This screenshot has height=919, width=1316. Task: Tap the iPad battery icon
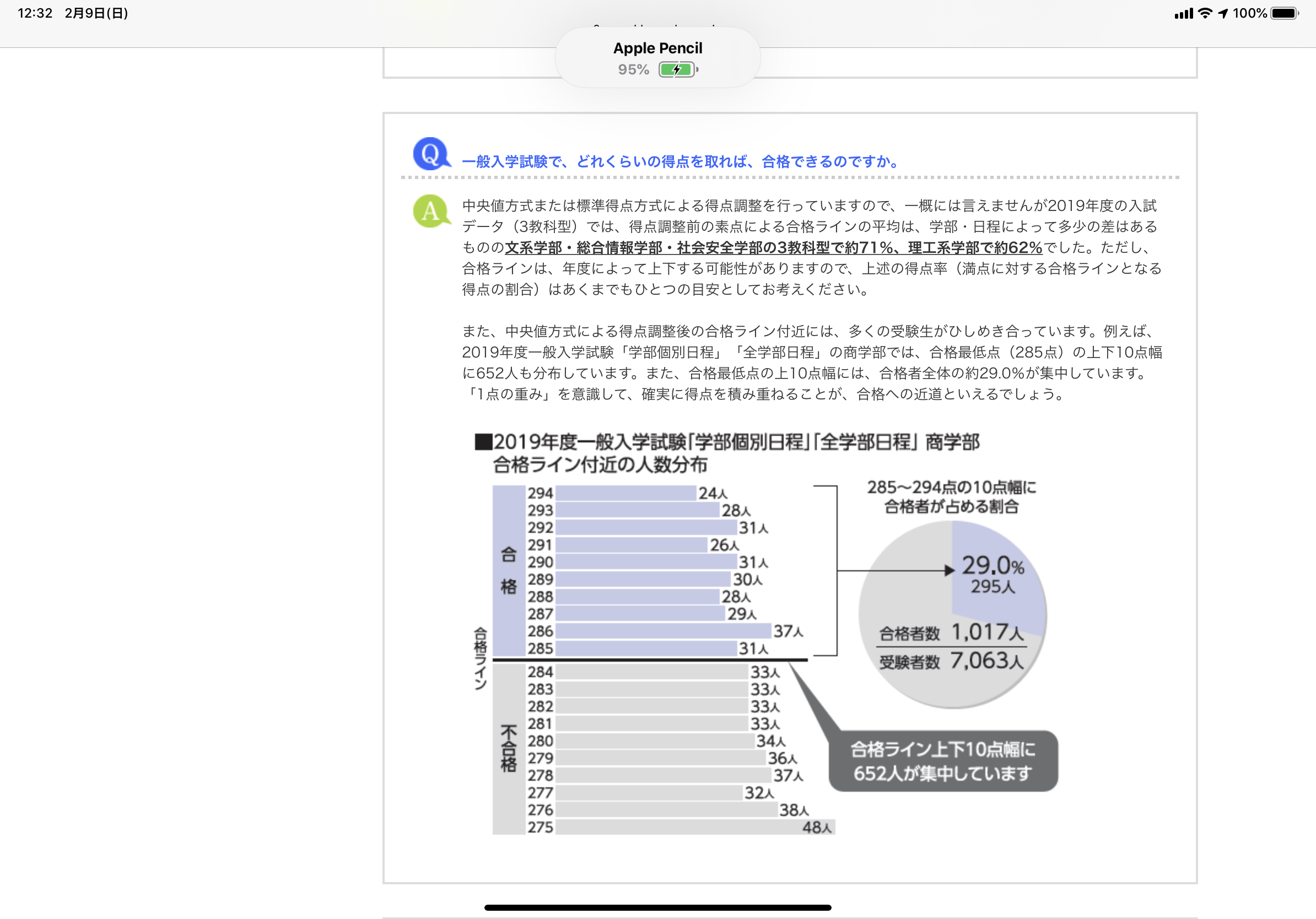[1285, 13]
